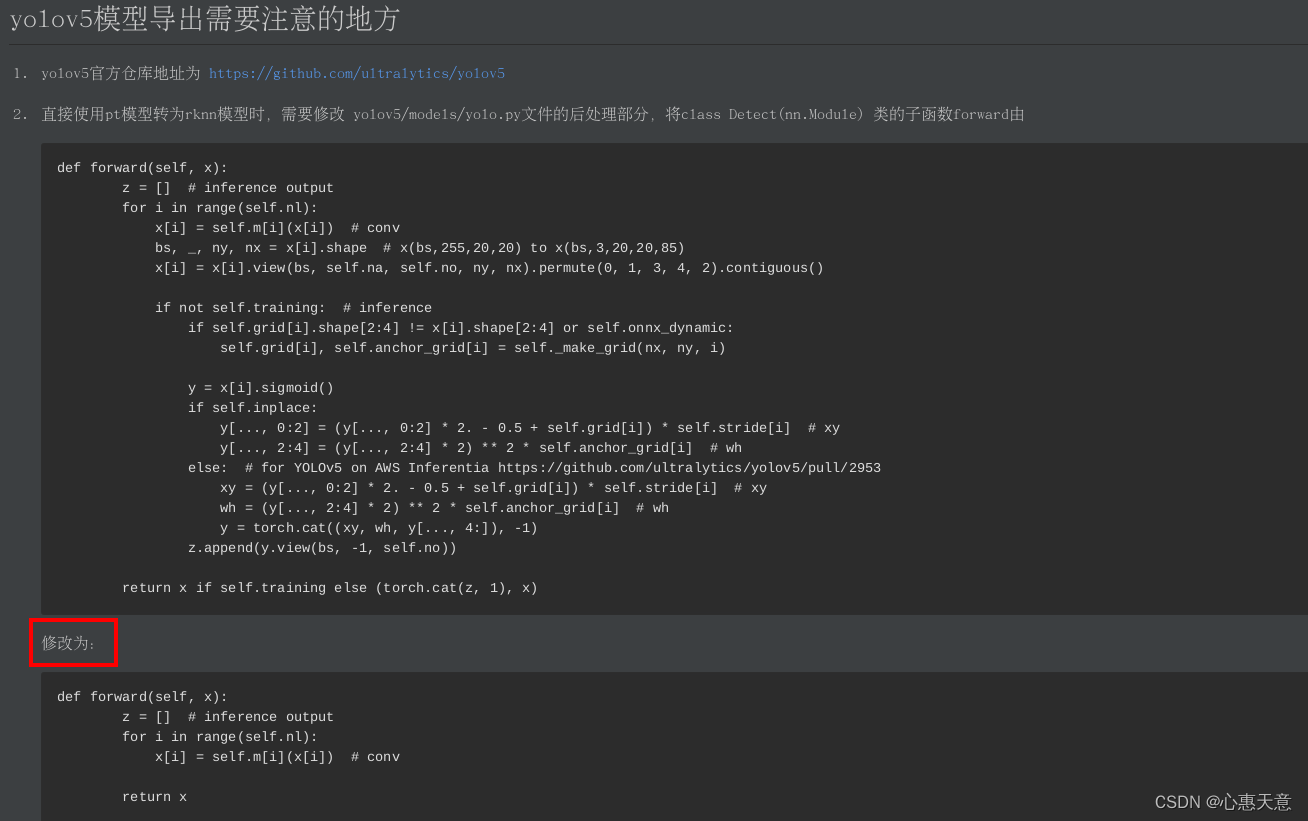Click the heading "yolov5模型导出需要注意的地方"

pyautogui.click(x=205, y=18)
